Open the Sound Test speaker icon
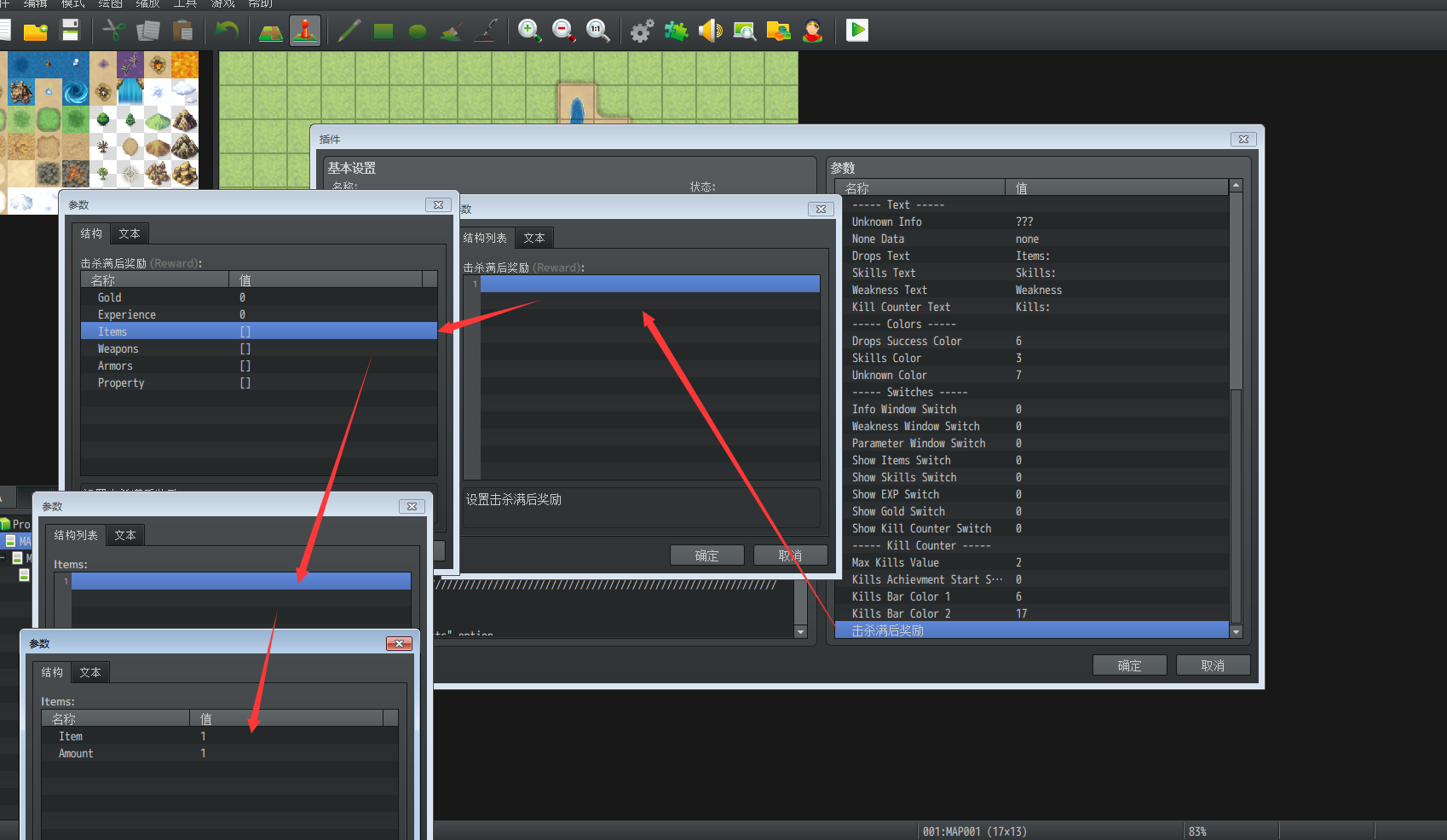The width and height of the screenshot is (1447, 840). click(711, 32)
